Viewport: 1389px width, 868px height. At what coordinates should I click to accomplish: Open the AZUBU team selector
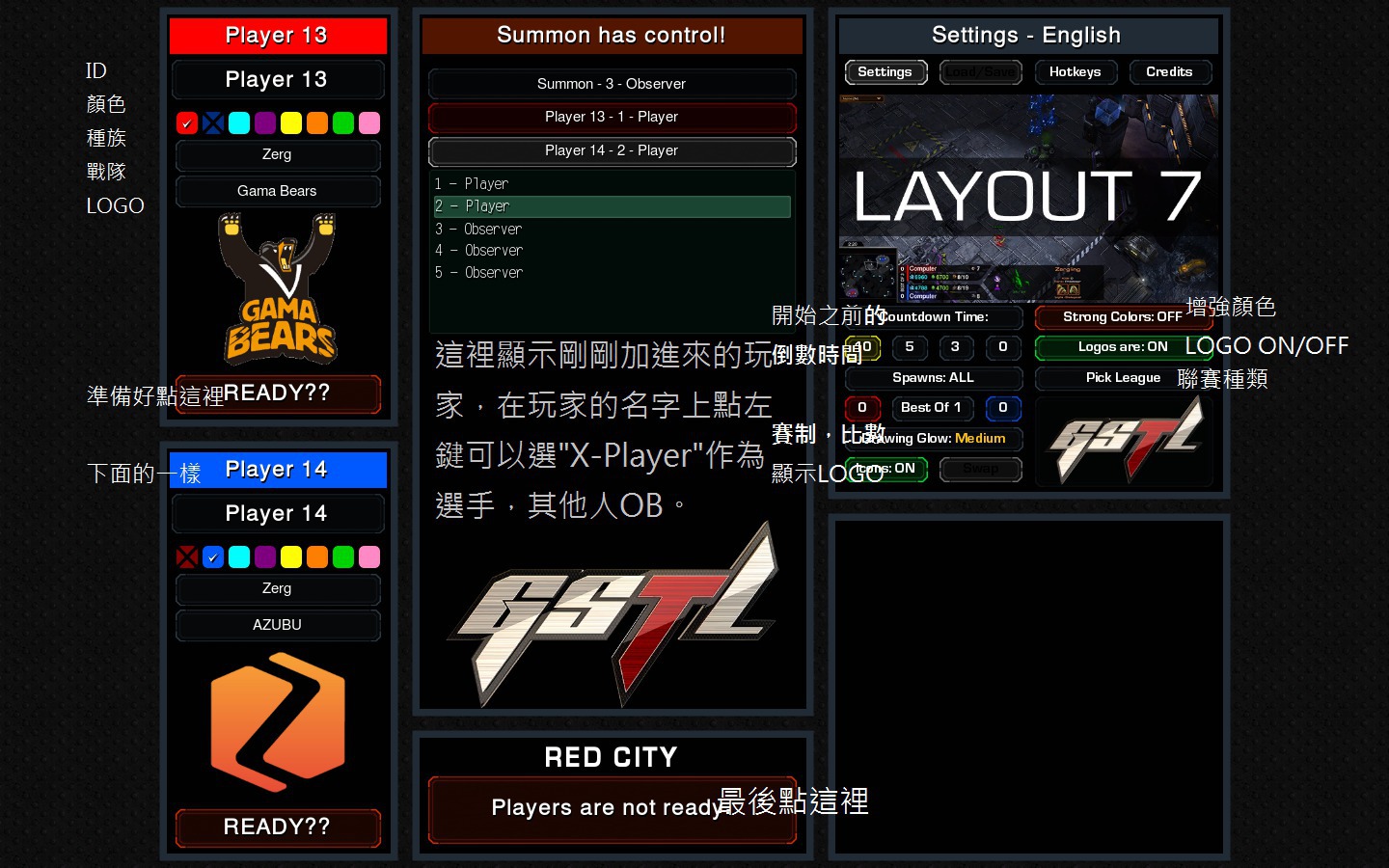click(278, 625)
